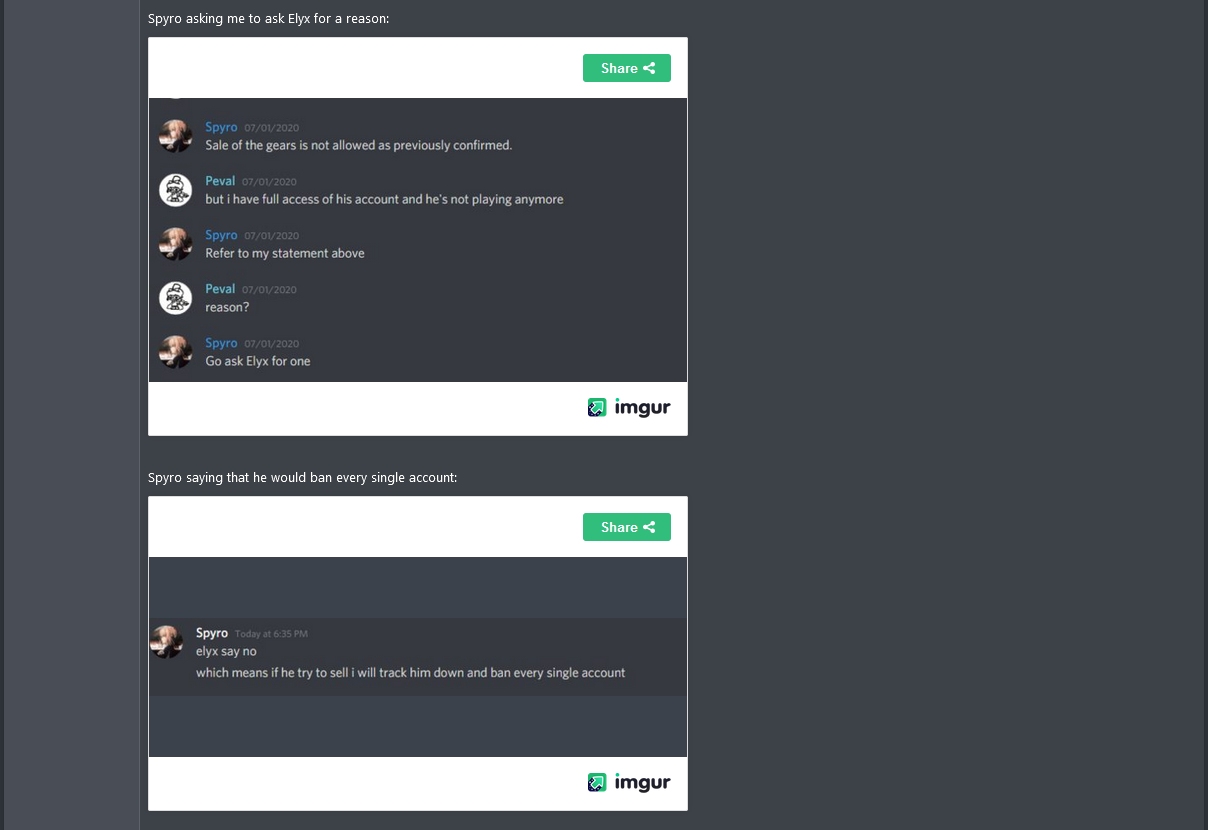The image size is (1208, 830).
Task: Click Peval's avatar beside 'but i have full access' message
Action: [x=175, y=190]
